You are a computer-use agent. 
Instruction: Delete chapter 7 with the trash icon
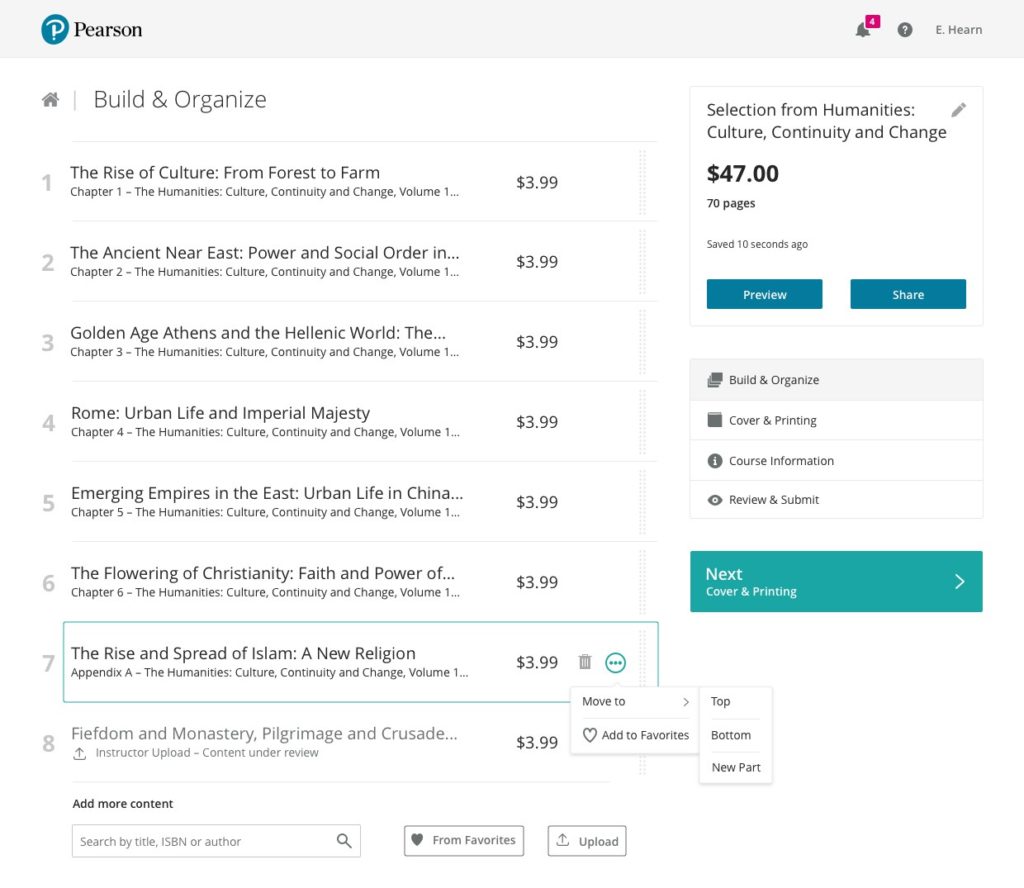tap(585, 662)
